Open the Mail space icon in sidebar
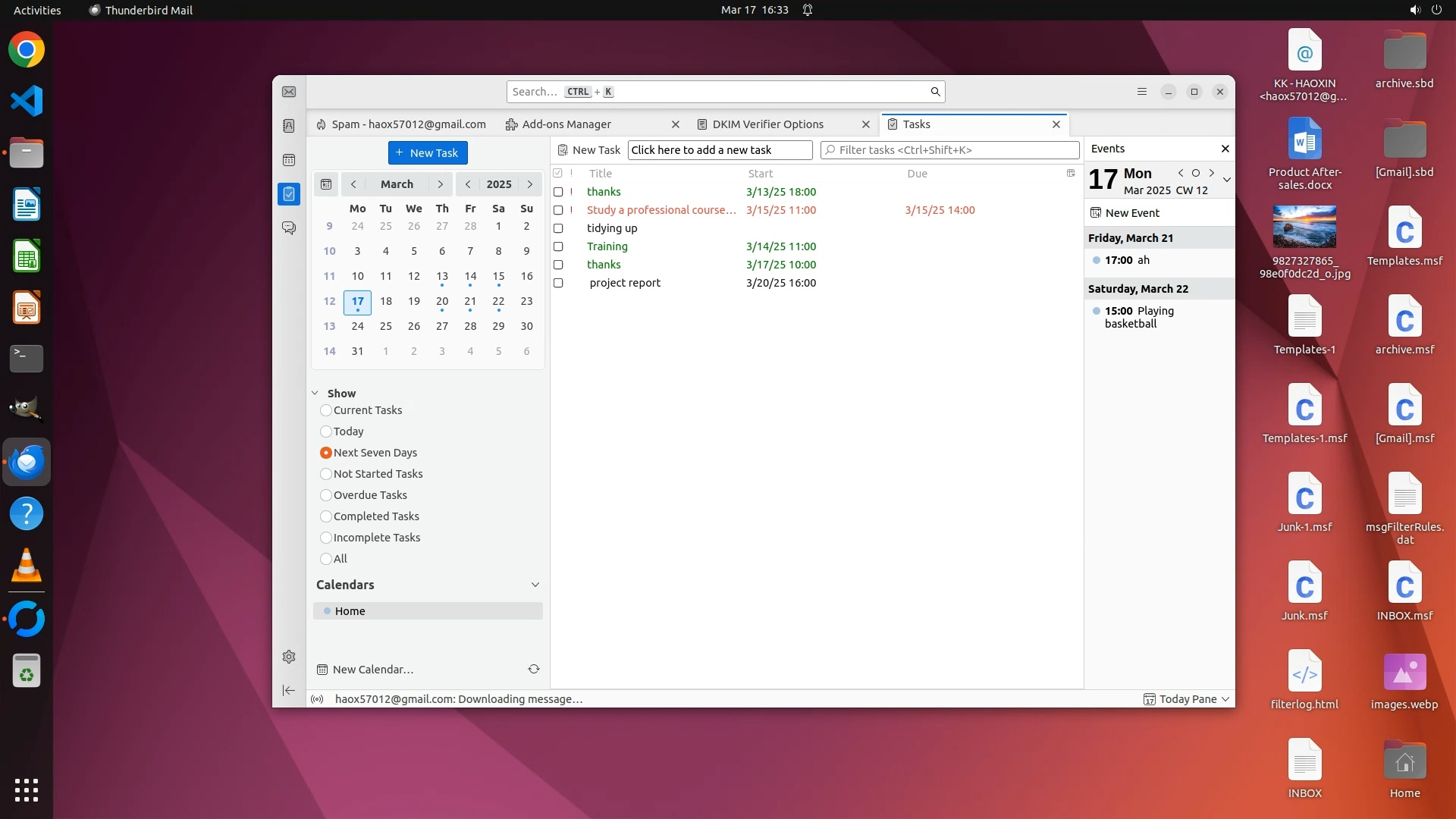The height and width of the screenshot is (819, 1456). 289,92
